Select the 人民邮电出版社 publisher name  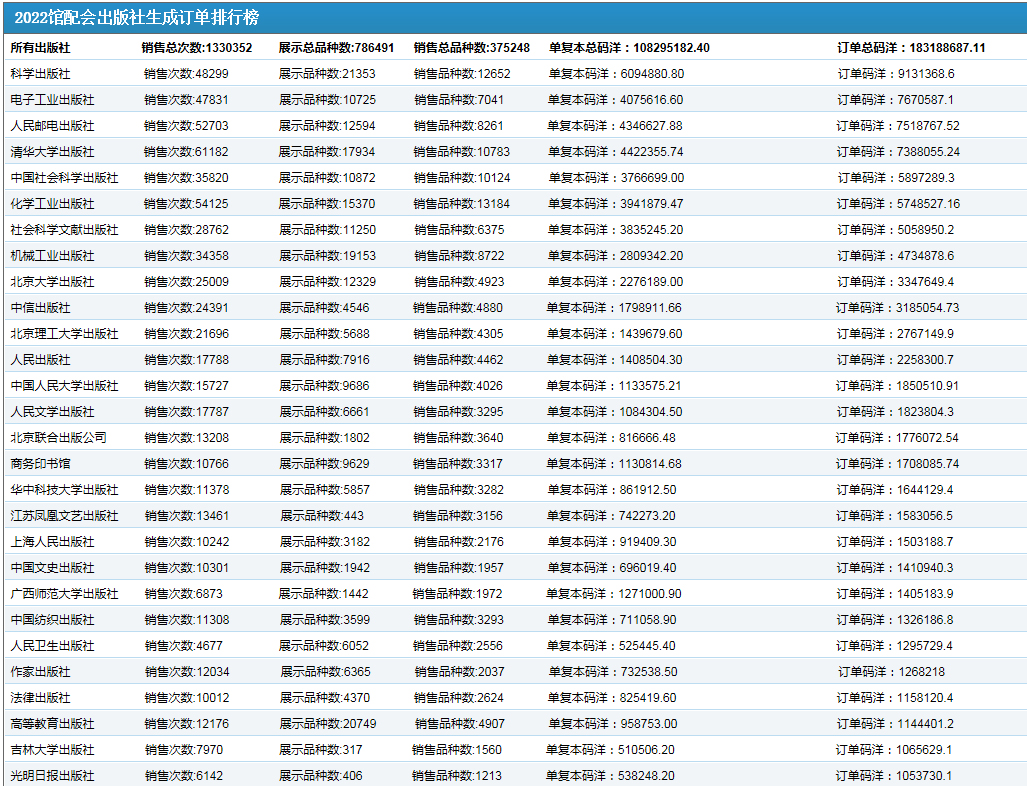click(52, 126)
